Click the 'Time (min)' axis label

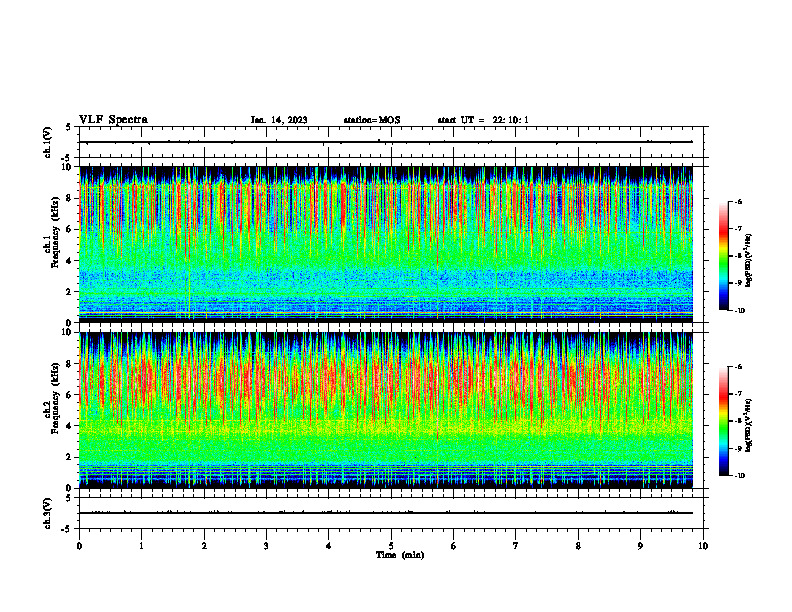pyautogui.click(x=400, y=555)
